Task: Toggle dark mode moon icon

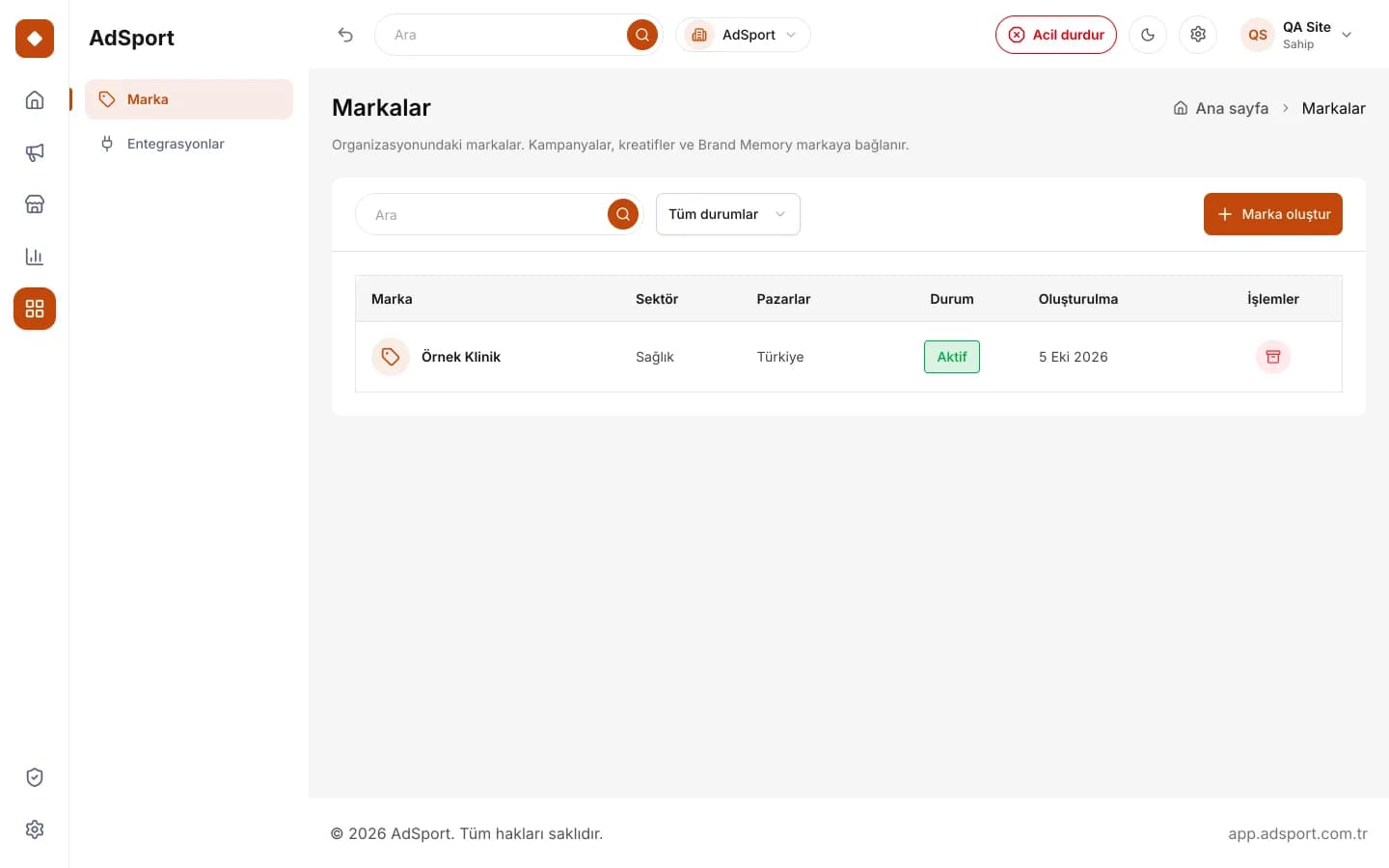Action: click(x=1148, y=35)
